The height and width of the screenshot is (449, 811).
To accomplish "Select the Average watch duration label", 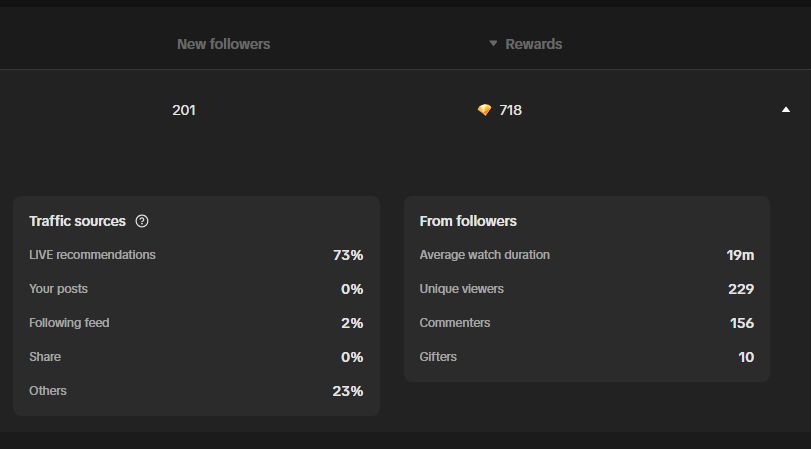I will tap(485, 255).
